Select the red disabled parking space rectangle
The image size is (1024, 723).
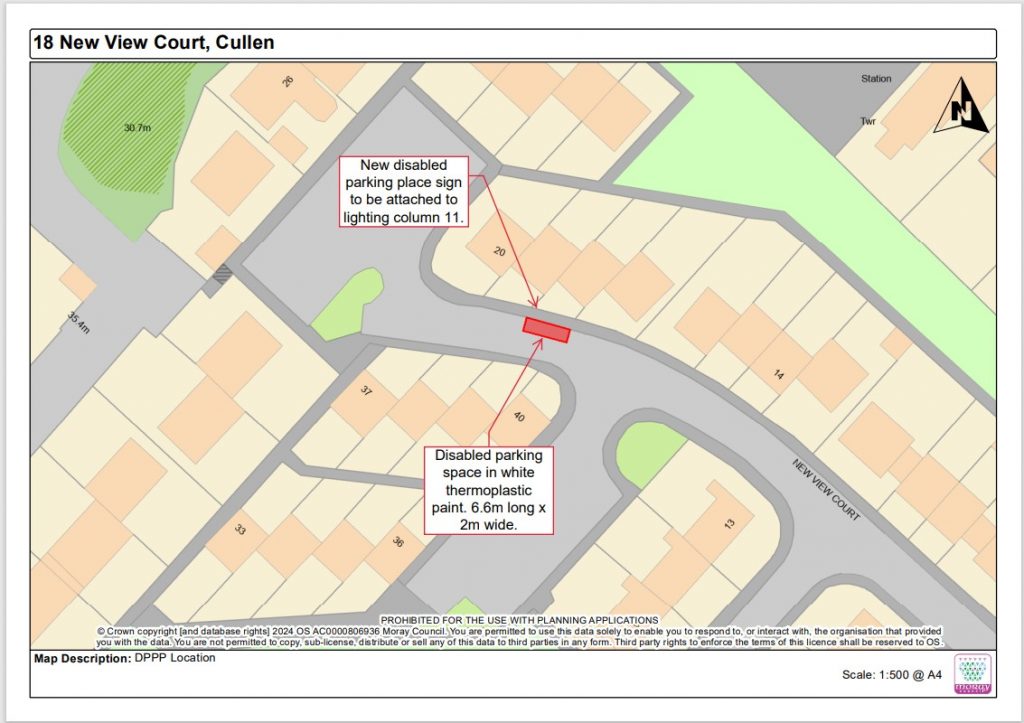point(546,329)
